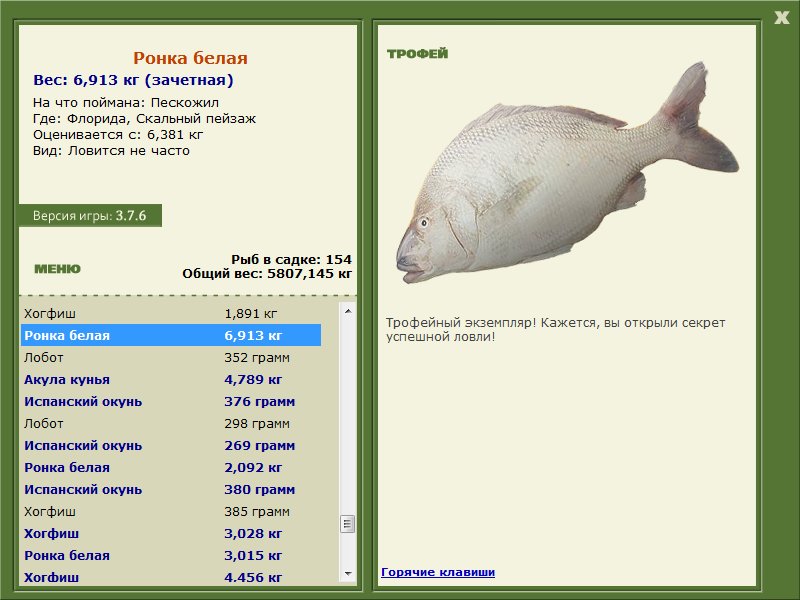Screen dimensions: 800x600
Task: Select the Акула кунья 4,789 кг row
Action: (x=171, y=379)
